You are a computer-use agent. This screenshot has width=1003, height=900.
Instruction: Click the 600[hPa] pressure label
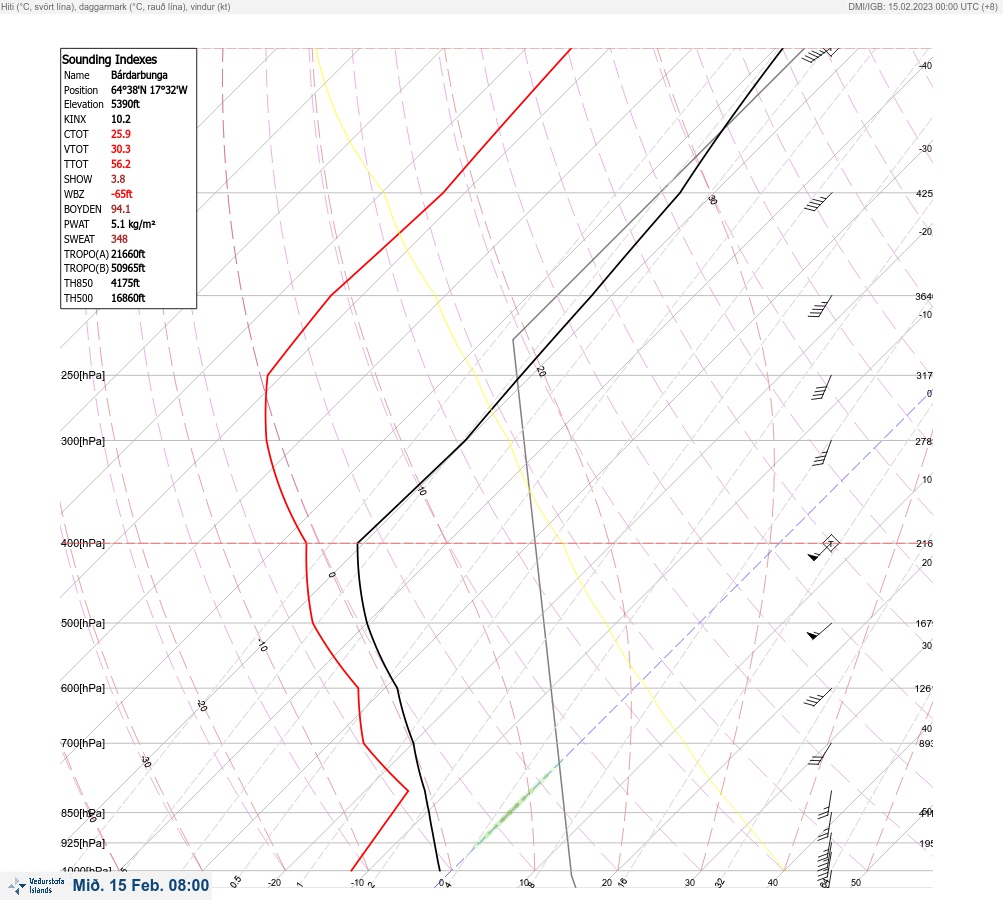[83, 688]
